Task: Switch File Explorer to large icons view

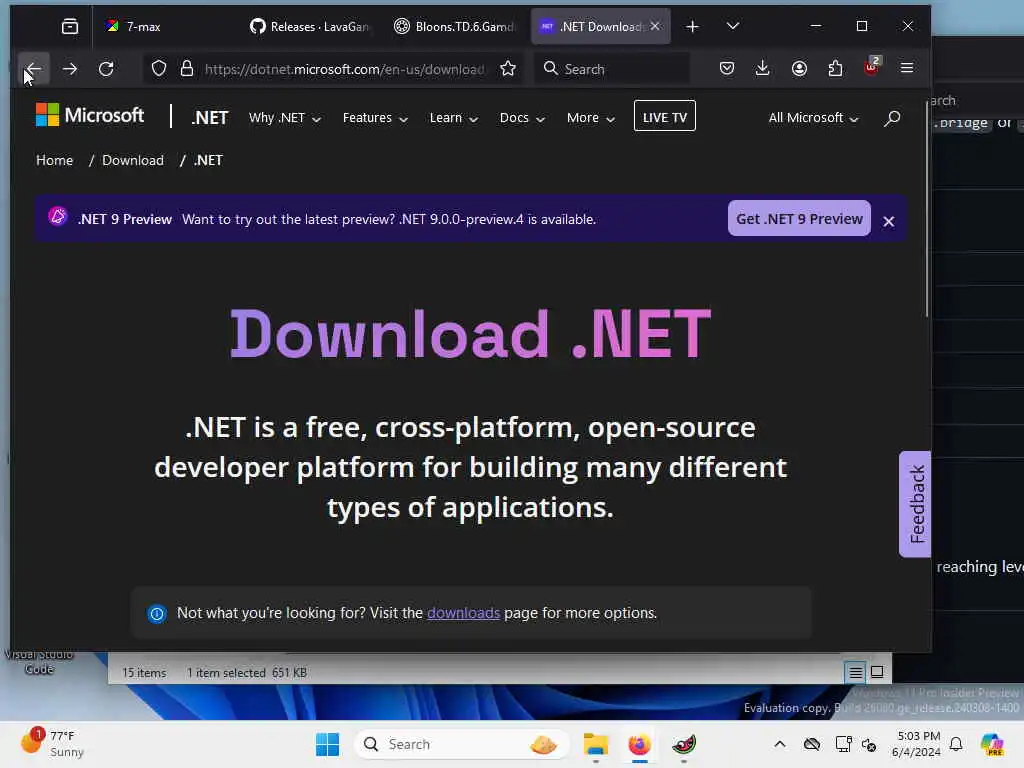Action: 877,672
